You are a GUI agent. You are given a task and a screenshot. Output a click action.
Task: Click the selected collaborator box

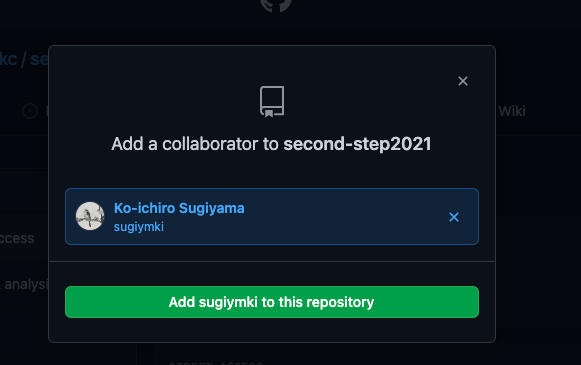(272, 216)
